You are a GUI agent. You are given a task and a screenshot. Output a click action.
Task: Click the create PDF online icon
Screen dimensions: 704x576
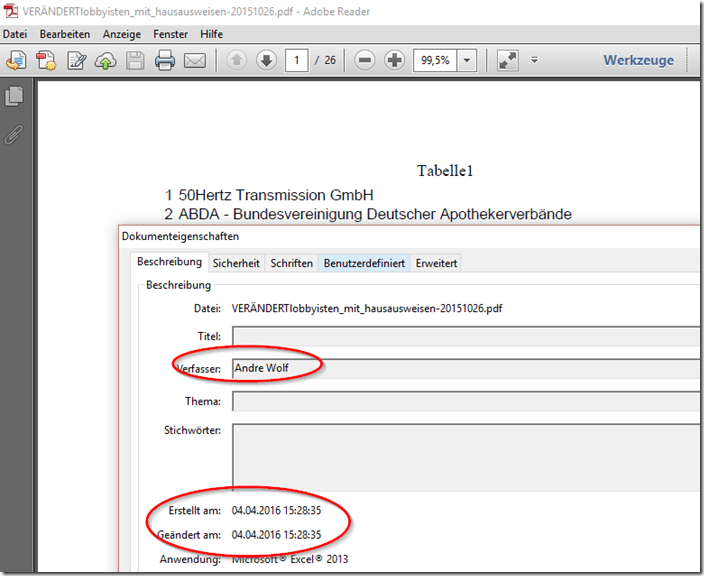tap(16, 60)
